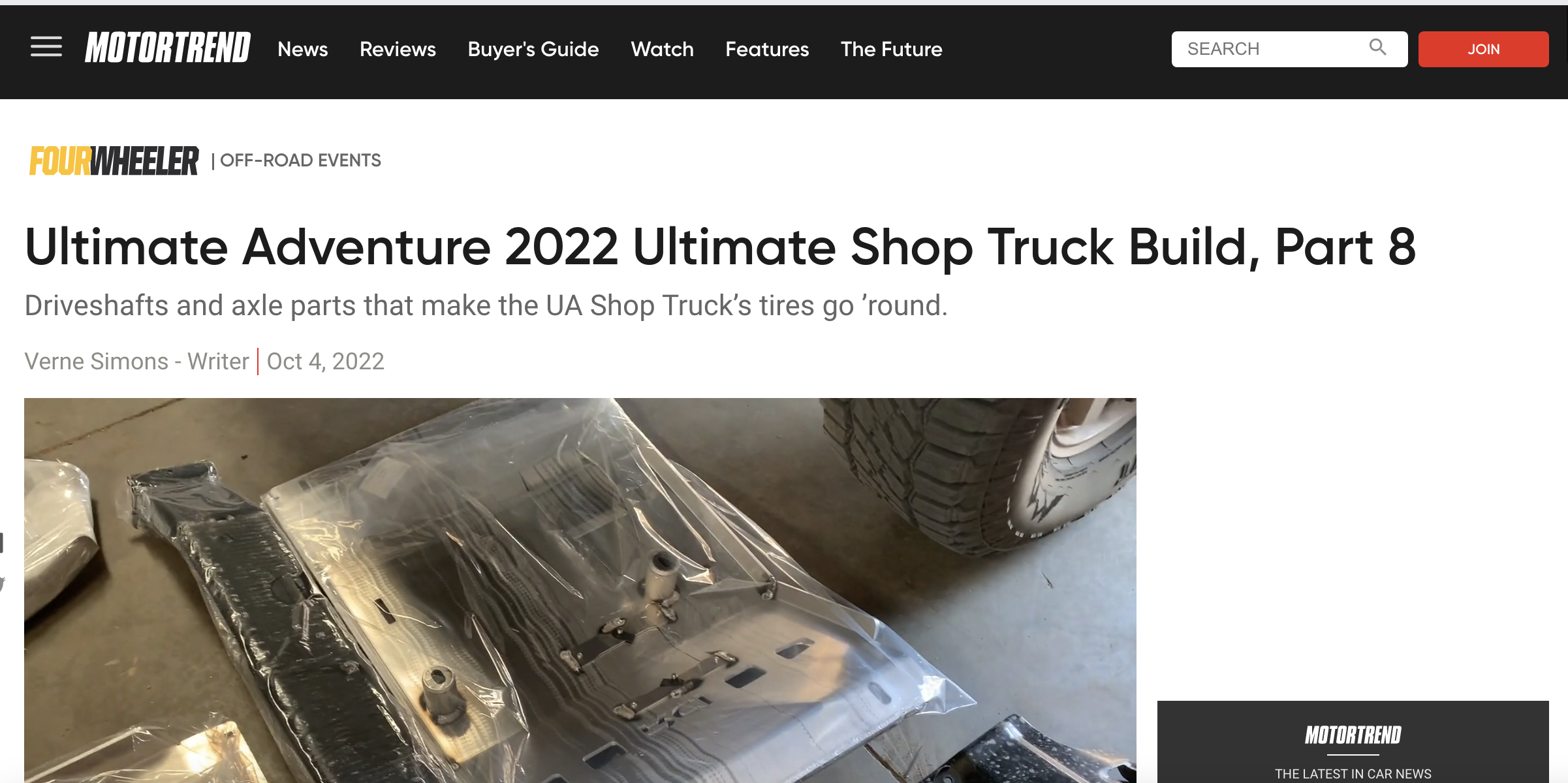Image resolution: width=1568 pixels, height=783 pixels.
Task: Click author Verne Simons link
Action: point(96,361)
